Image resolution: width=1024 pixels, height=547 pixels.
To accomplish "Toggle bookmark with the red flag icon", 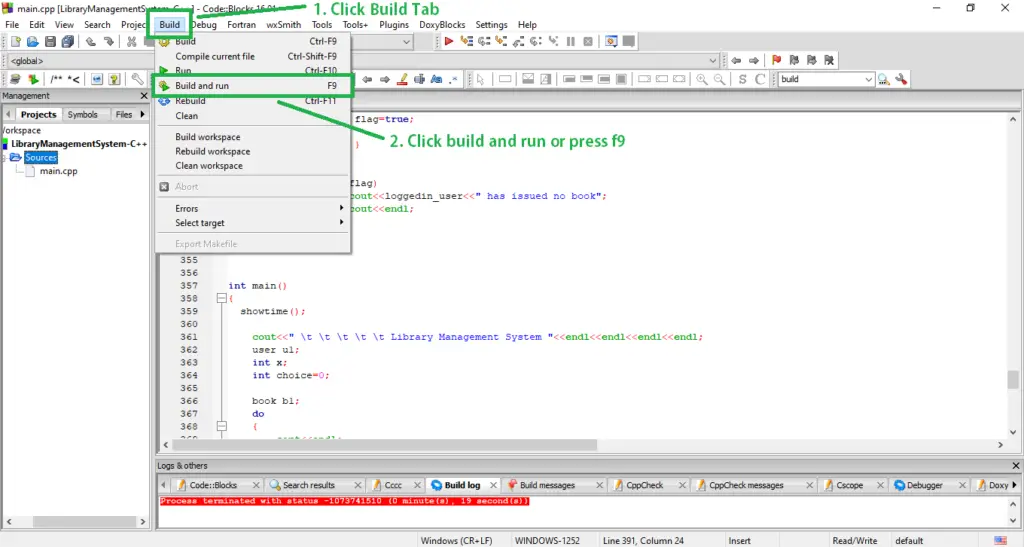I will point(776,60).
